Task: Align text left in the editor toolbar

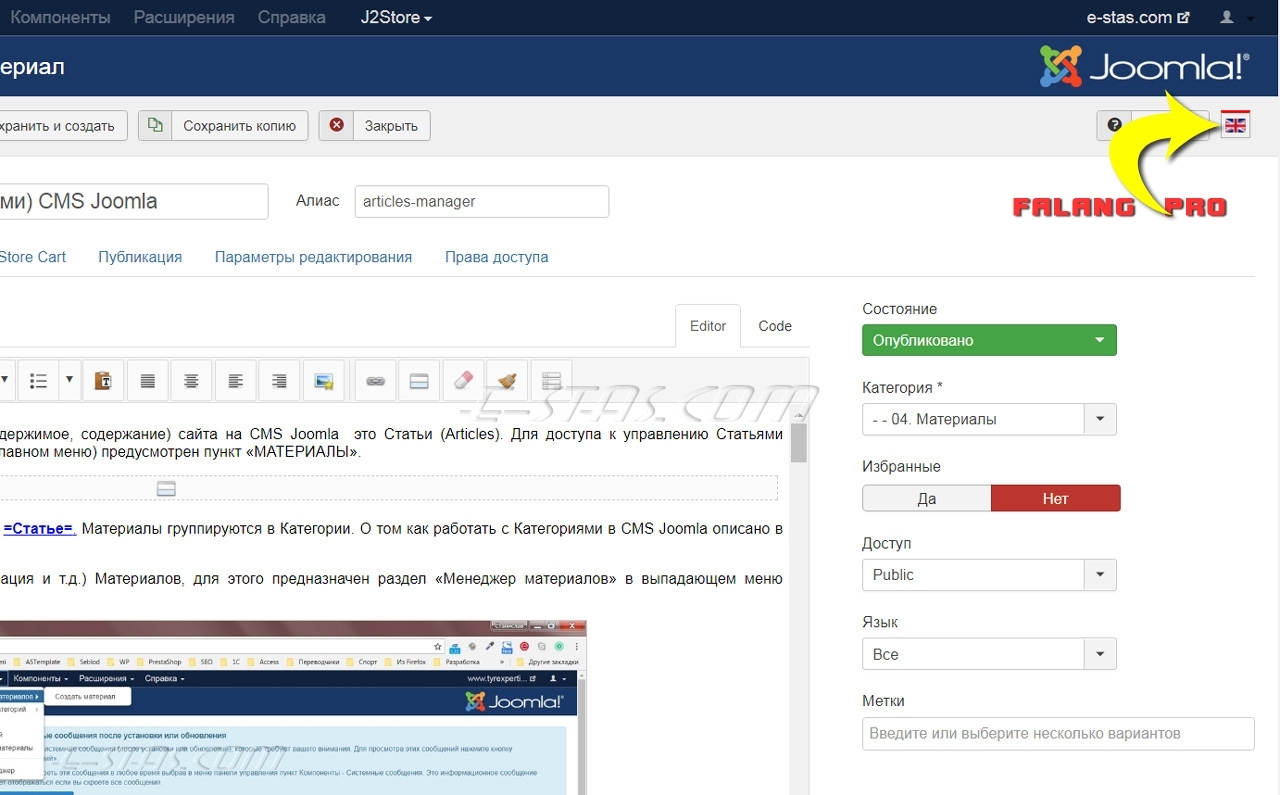Action: pos(235,381)
